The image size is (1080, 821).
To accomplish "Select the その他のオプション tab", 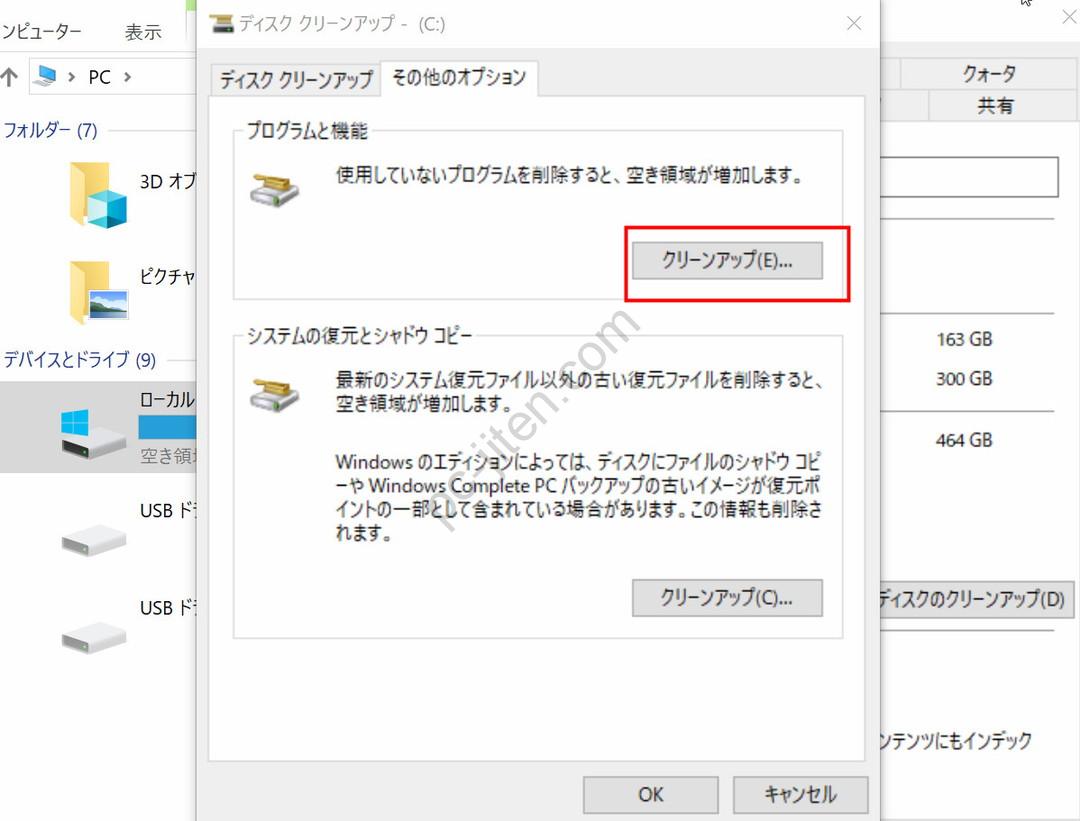I will point(459,78).
